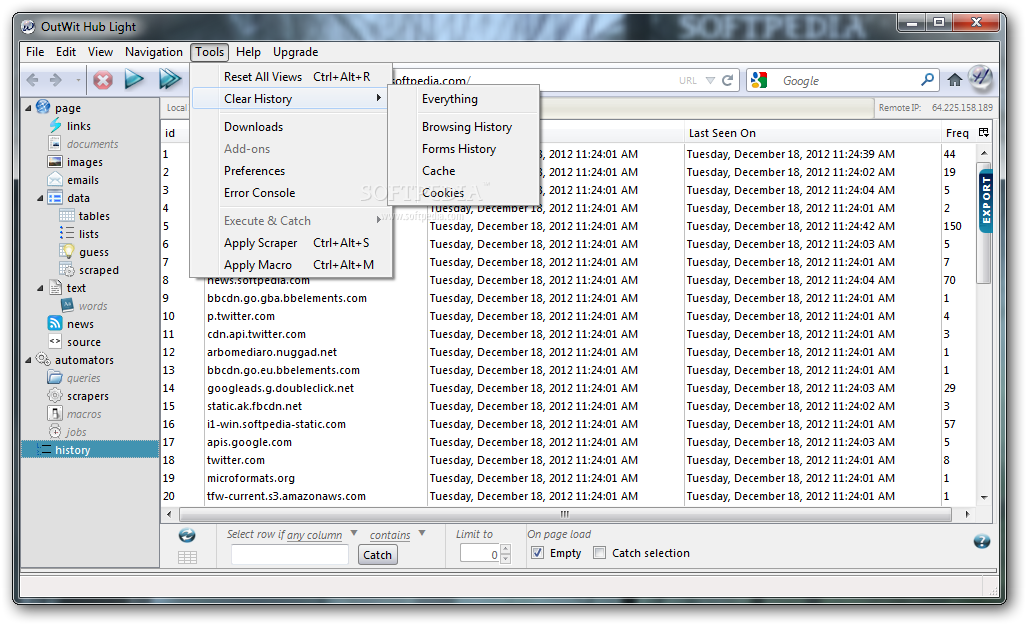The image size is (1027, 625).
Task: Click the reload icon in URL bar
Action: 727,81
